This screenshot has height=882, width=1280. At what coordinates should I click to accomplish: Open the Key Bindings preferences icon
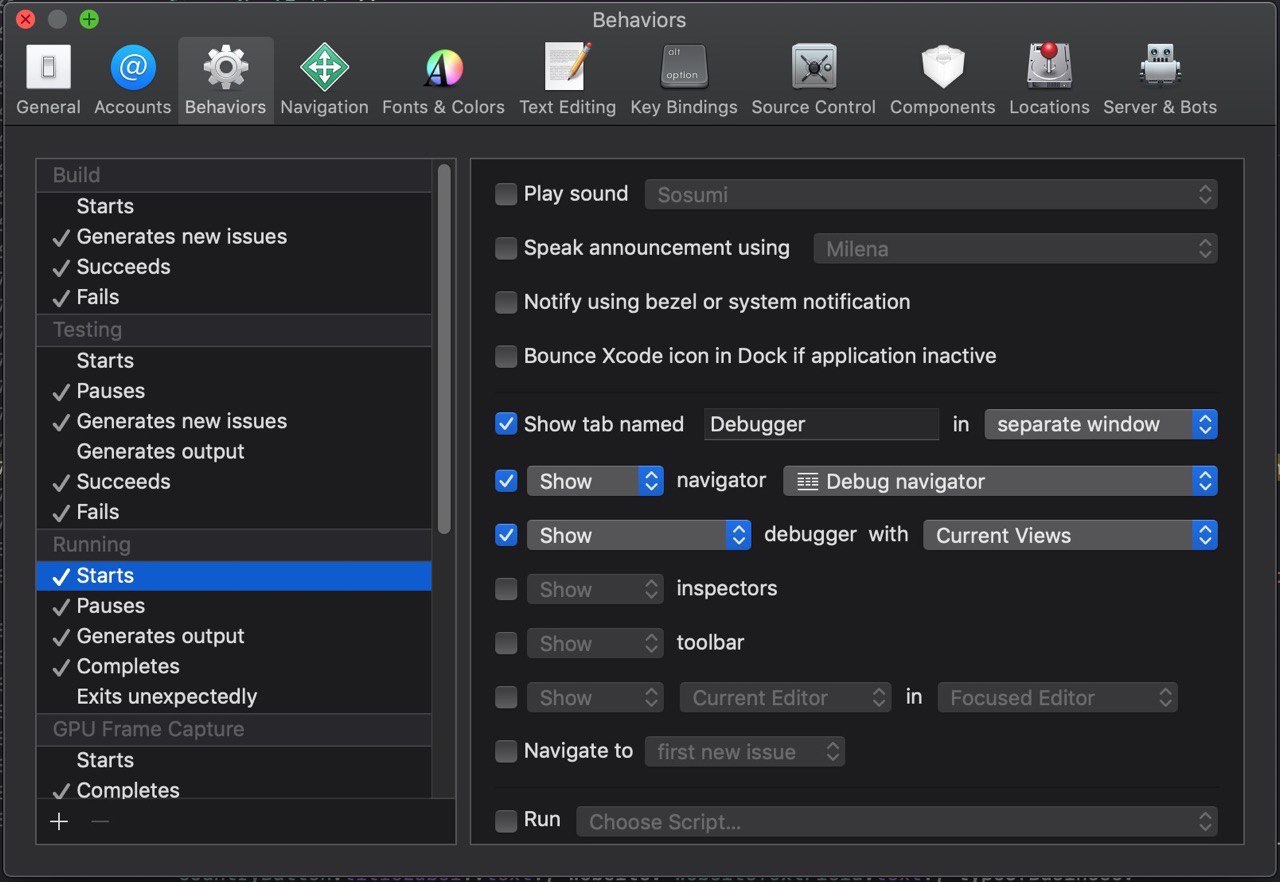coord(684,68)
